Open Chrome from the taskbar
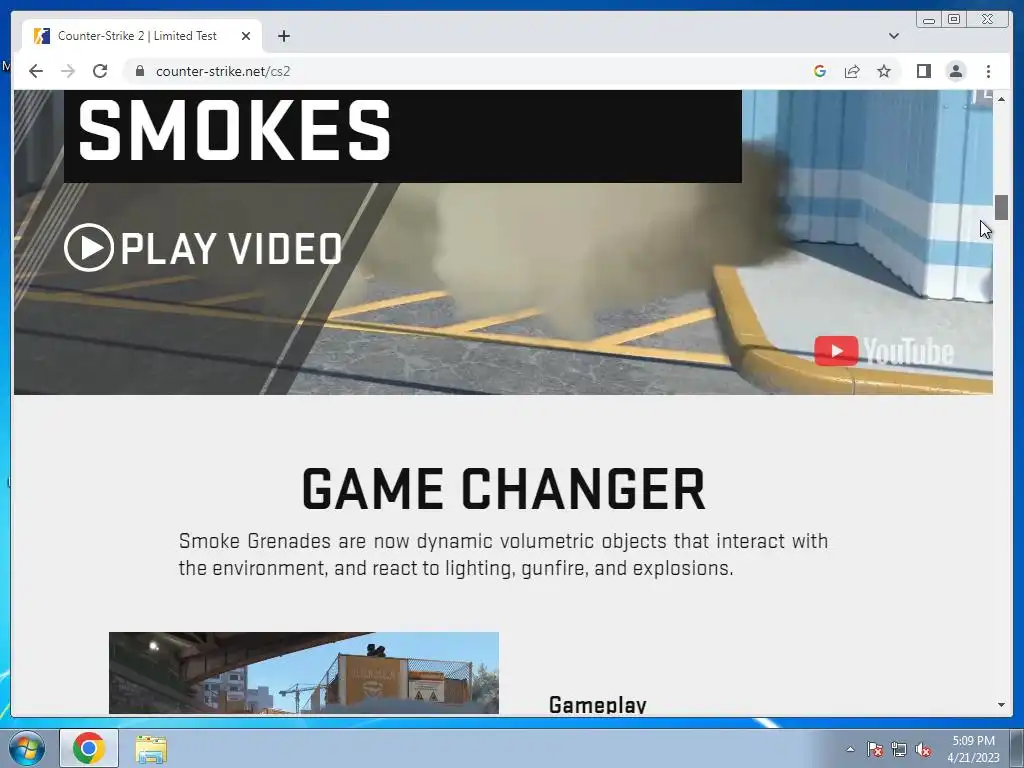1024x768 pixels. tap(89, 748)
